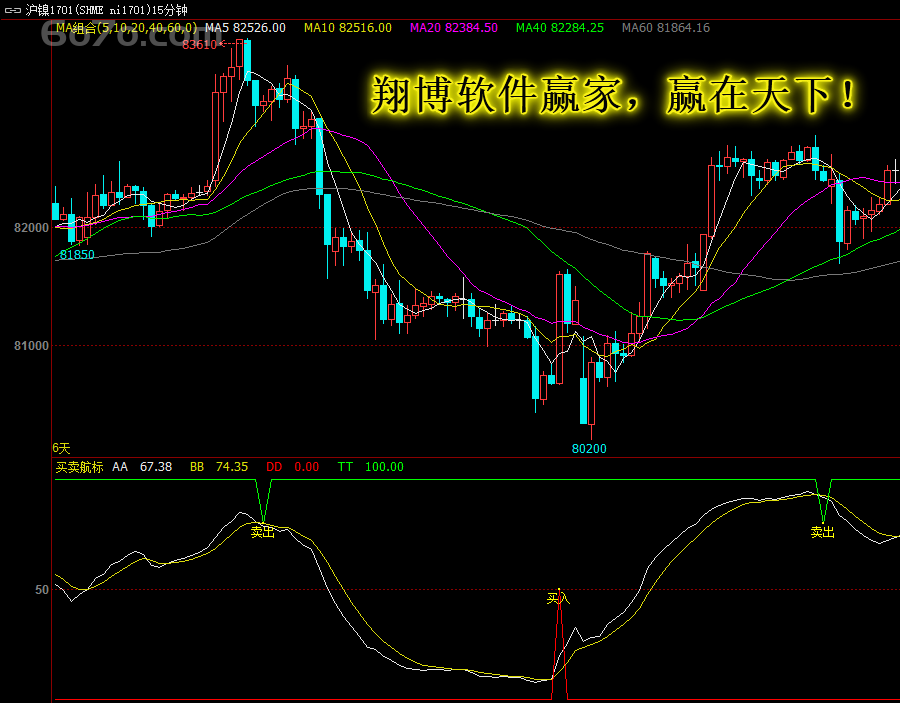Click the AA 67.38 indicator value
The width and height of the screenshot is (900, 703).
142,467
